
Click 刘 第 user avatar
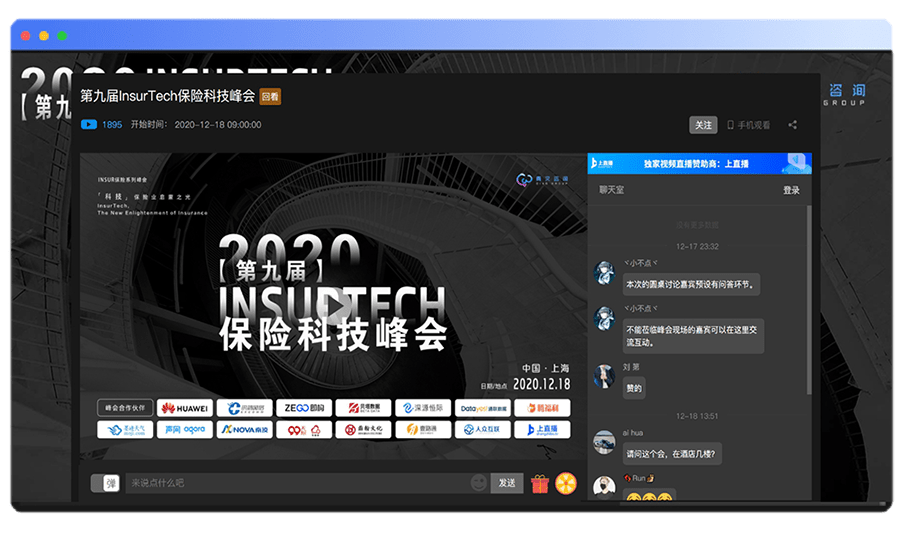pos(604,377)
